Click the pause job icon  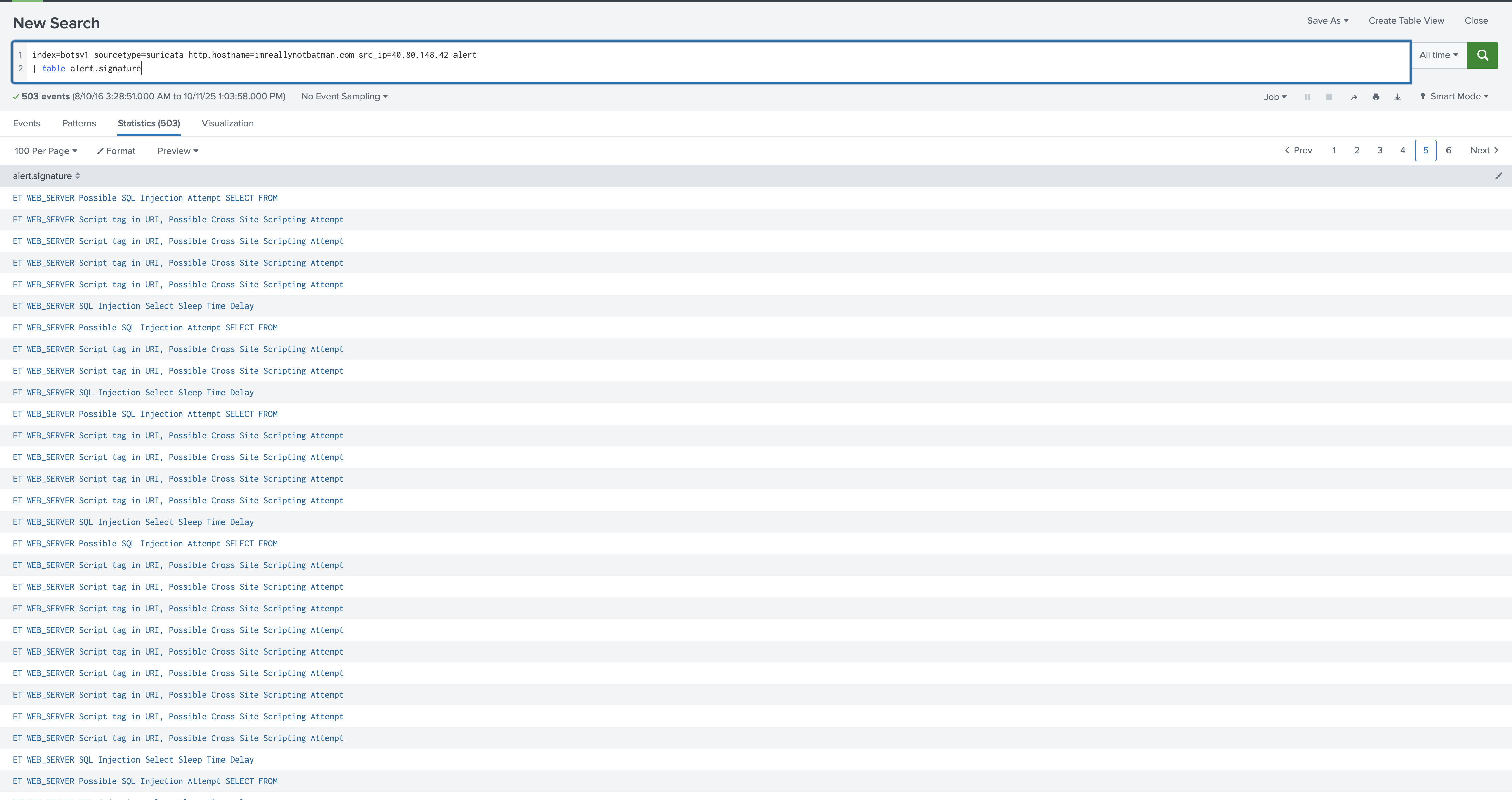(1307, 97)
